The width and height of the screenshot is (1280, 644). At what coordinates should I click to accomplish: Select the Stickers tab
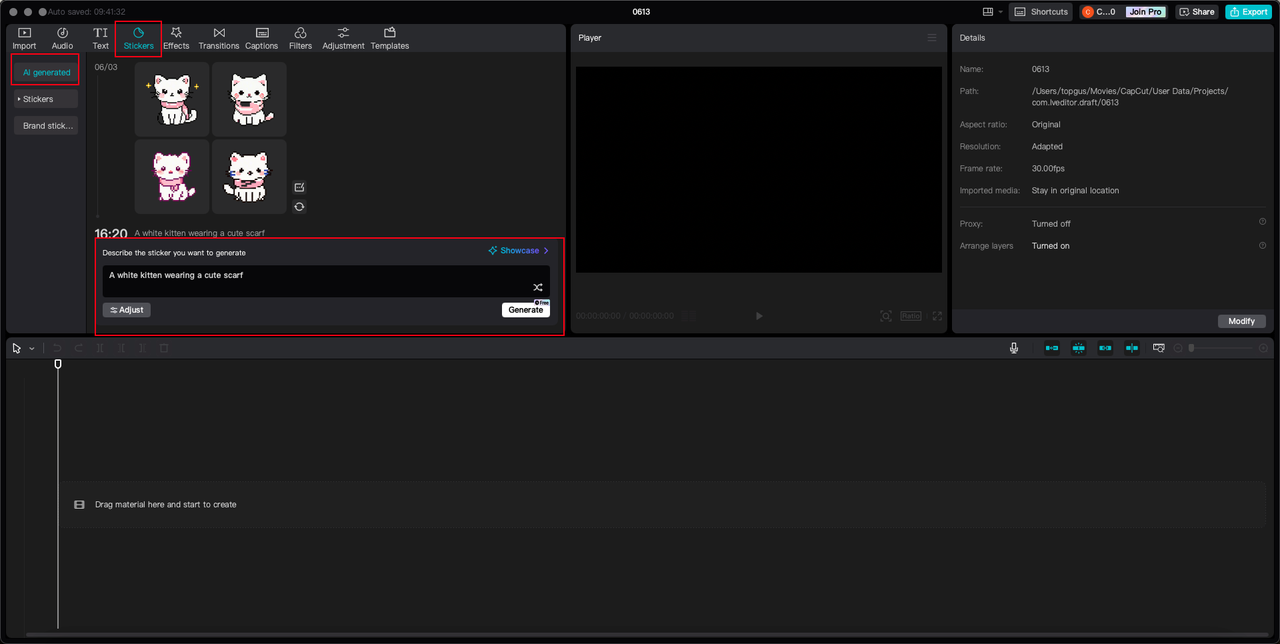pos(138,38)
